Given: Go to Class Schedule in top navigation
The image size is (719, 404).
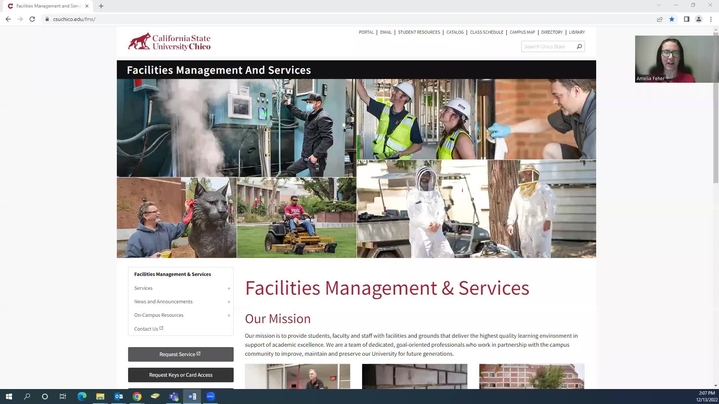Looking at the screenshot, I should [486, 32].
